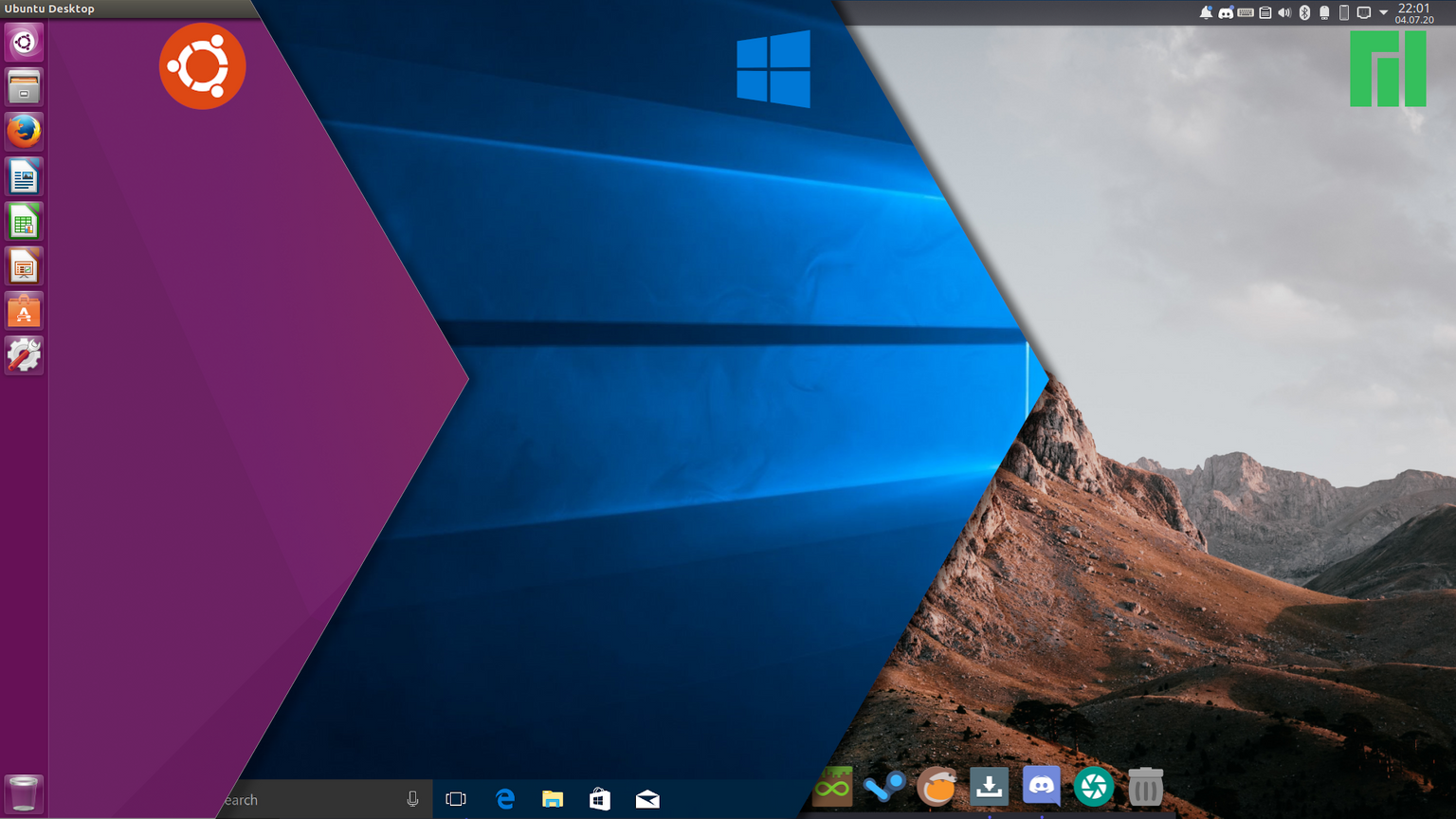Open Task View on the Windows taskbar
The width and height of the screenshot is (1456, 819).
456,799
